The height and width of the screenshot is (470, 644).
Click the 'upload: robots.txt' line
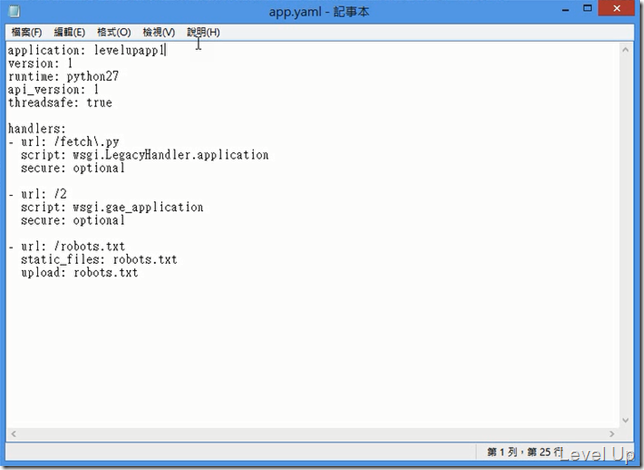(x=80, y=273)
